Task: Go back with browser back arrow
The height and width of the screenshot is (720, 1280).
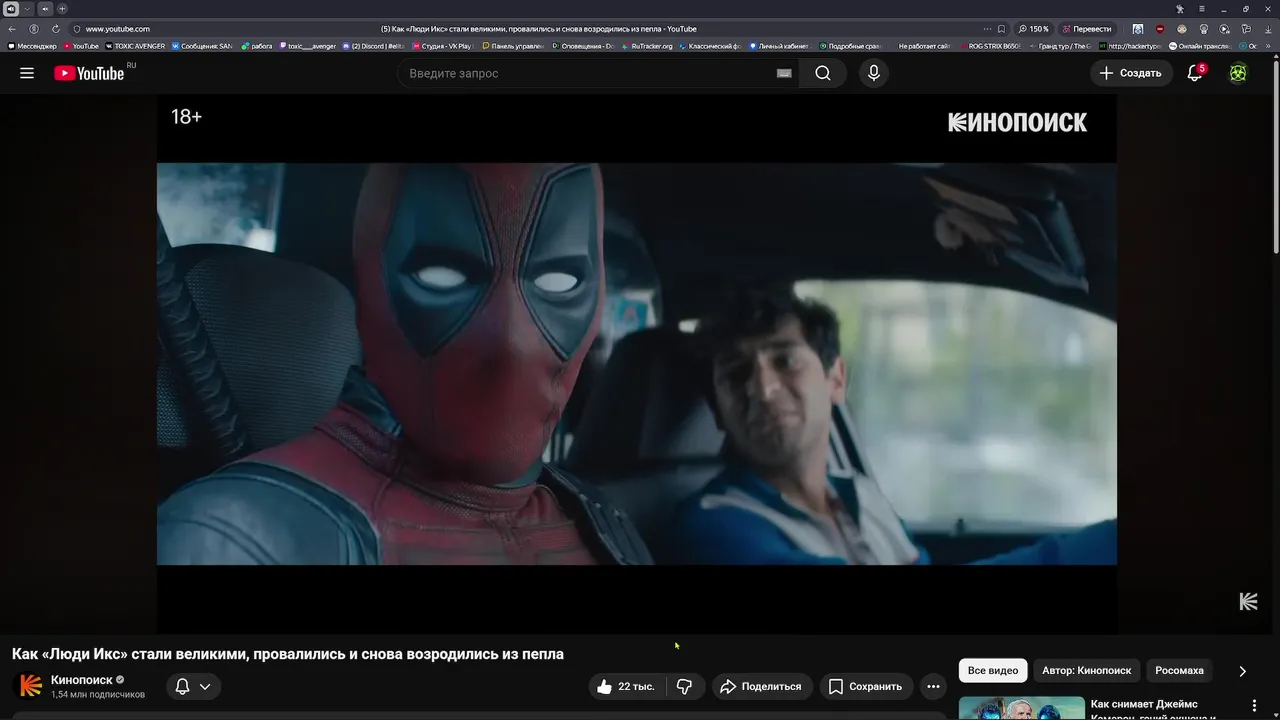Action: coord(12,29)
